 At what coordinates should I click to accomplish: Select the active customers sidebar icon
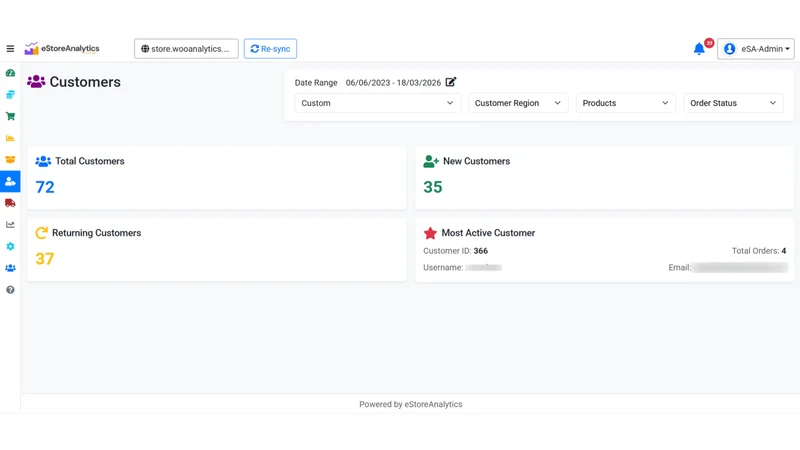(x=10, y=182)
